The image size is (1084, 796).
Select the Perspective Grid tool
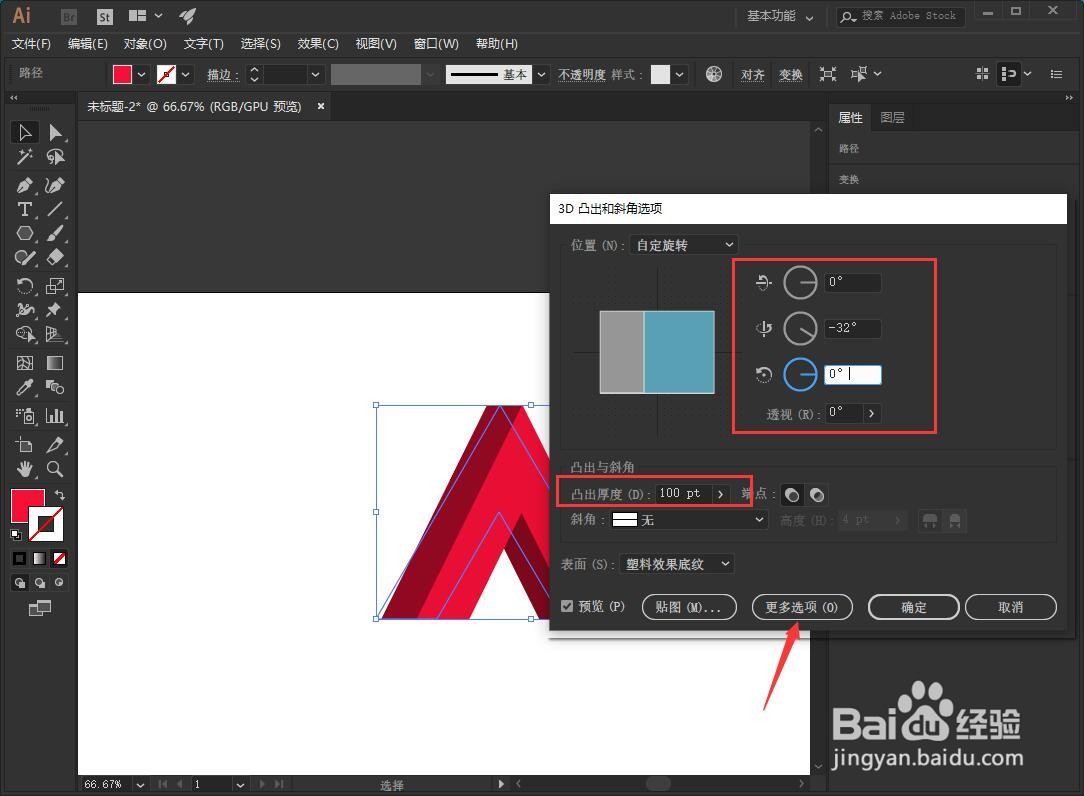(55, 335)
